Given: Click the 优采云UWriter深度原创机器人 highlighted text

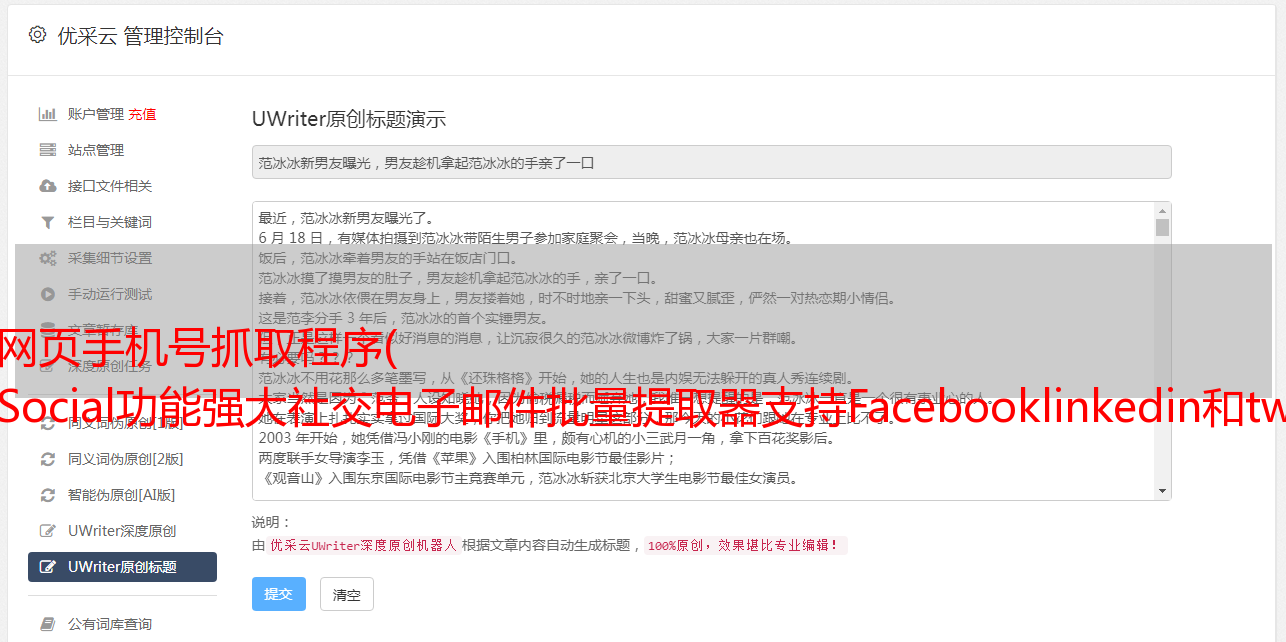Looking at the screenshot, I should (363, 546).
